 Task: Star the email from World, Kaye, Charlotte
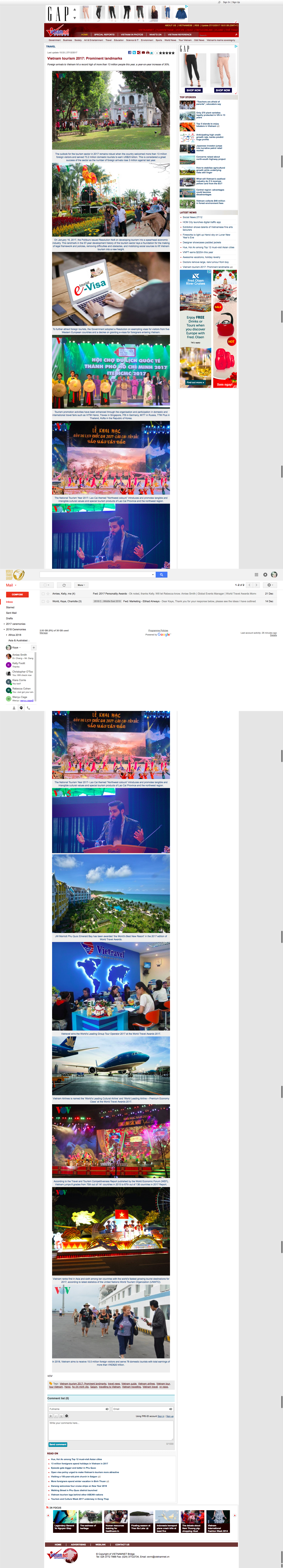(x=48, y=601)
